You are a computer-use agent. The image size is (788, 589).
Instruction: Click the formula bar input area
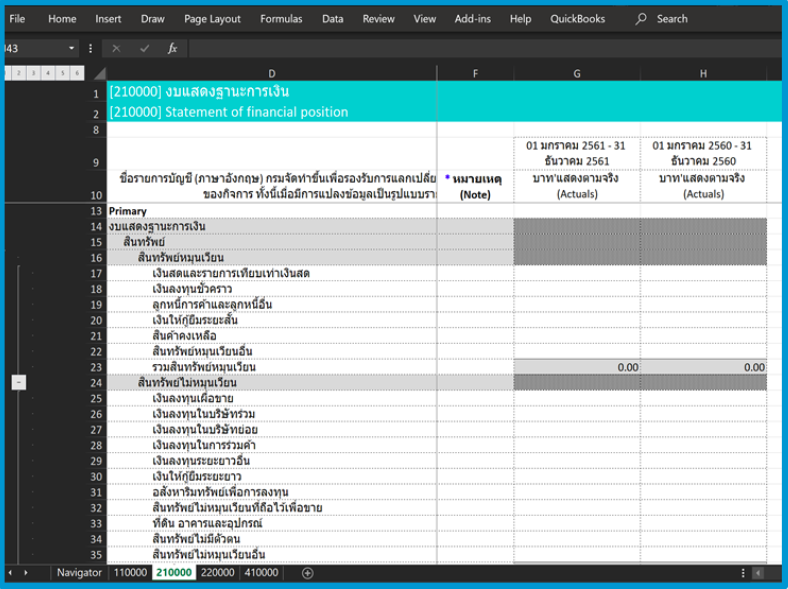485,48
